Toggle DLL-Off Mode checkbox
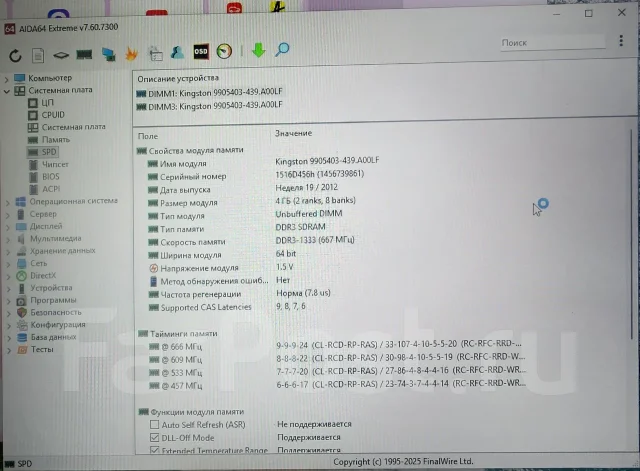640x471 pixels. tap(154, 438)
